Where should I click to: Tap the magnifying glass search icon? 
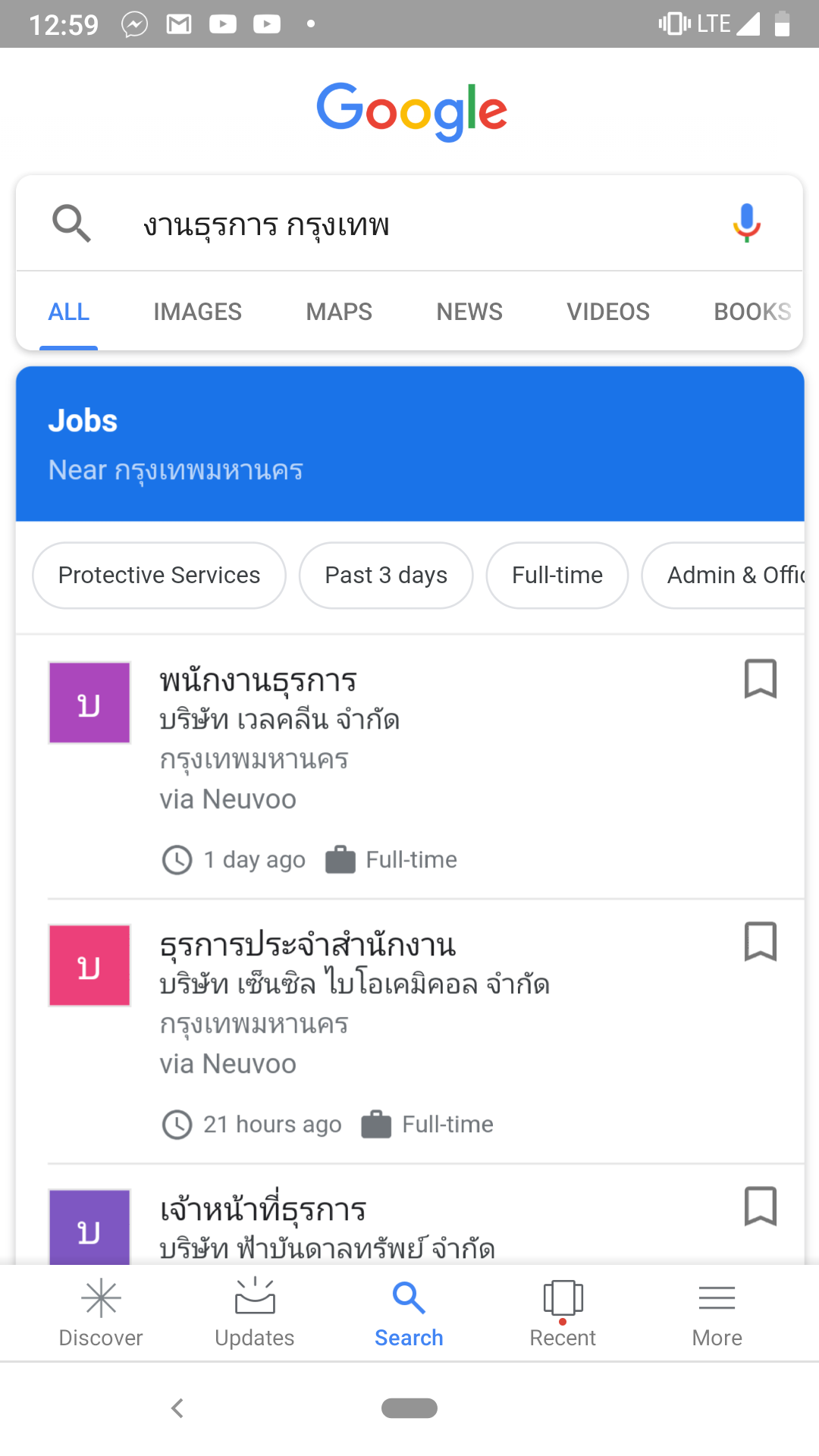tap(71, 223)
